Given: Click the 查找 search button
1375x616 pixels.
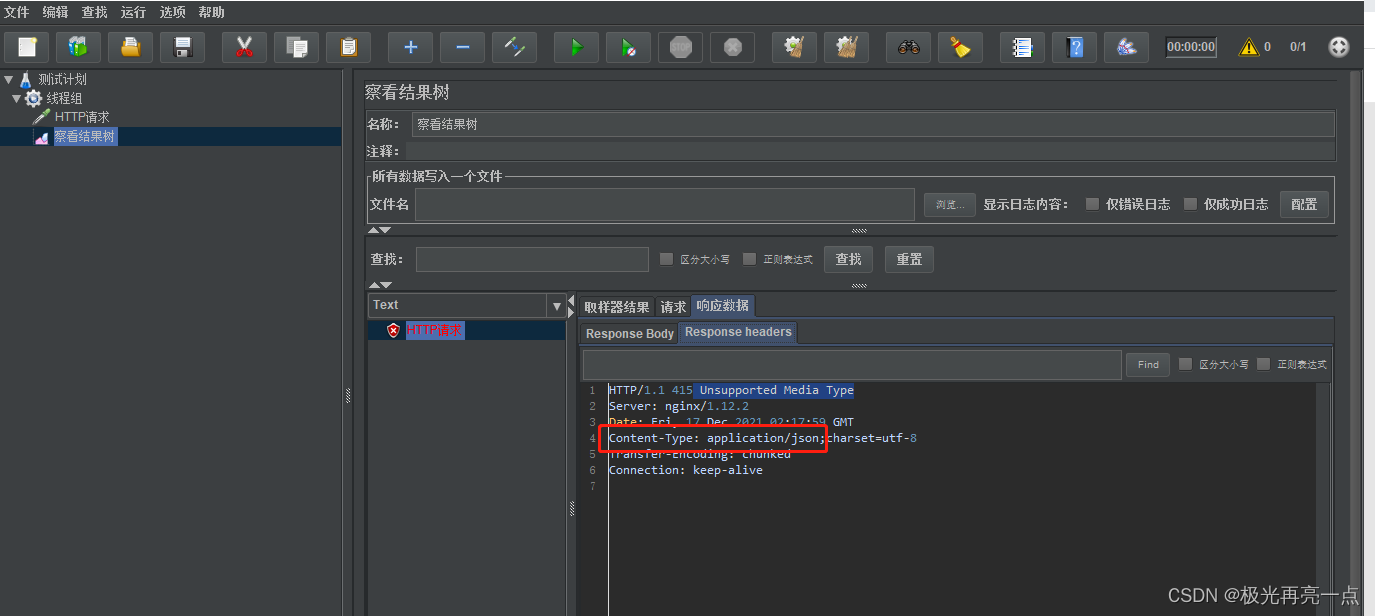Looking at the screenshot, I should 849,259.
